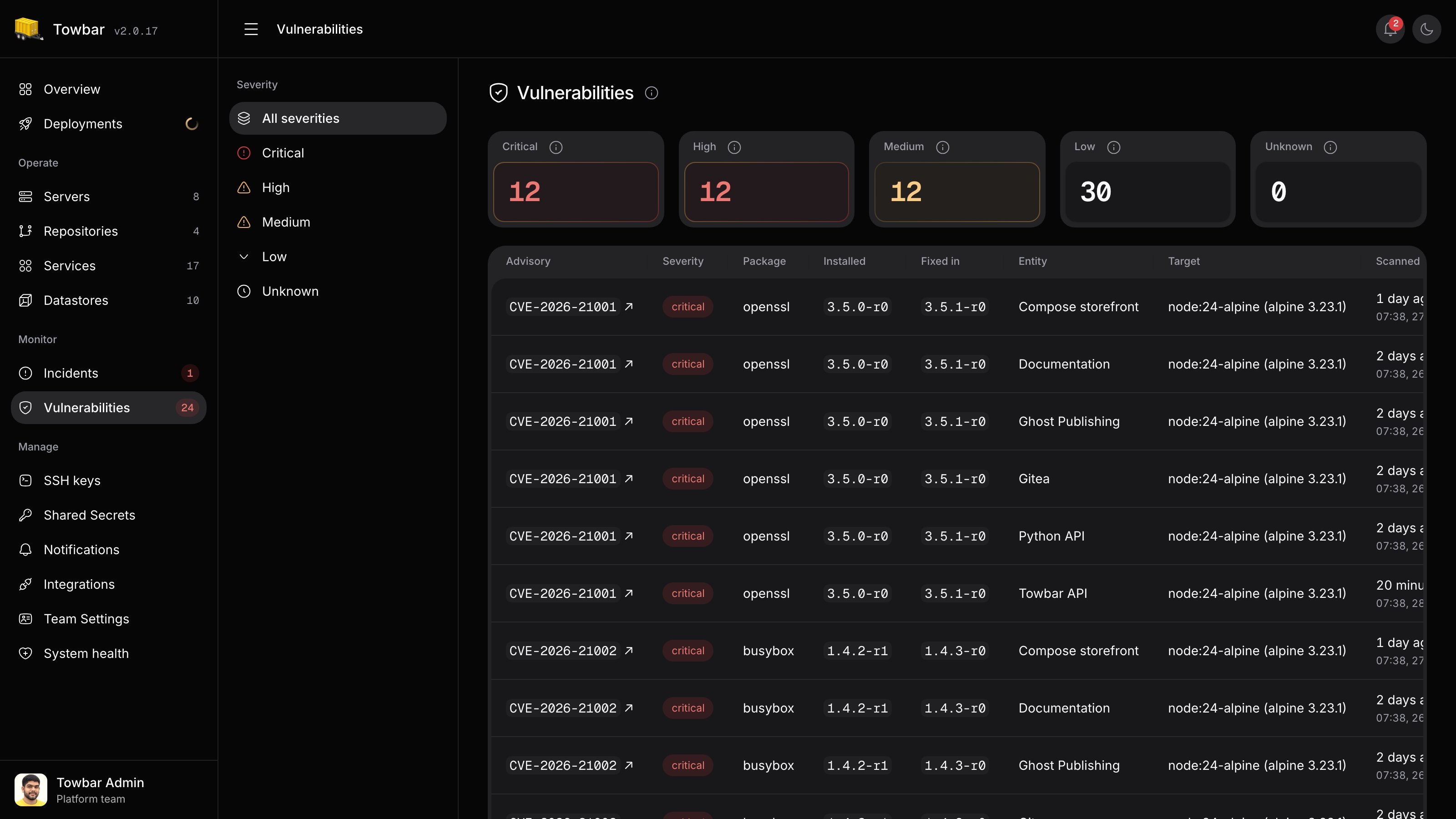Screen dimensions: 1456x819
Task: Filter by Unknown severity
Action: pos(338,291)
